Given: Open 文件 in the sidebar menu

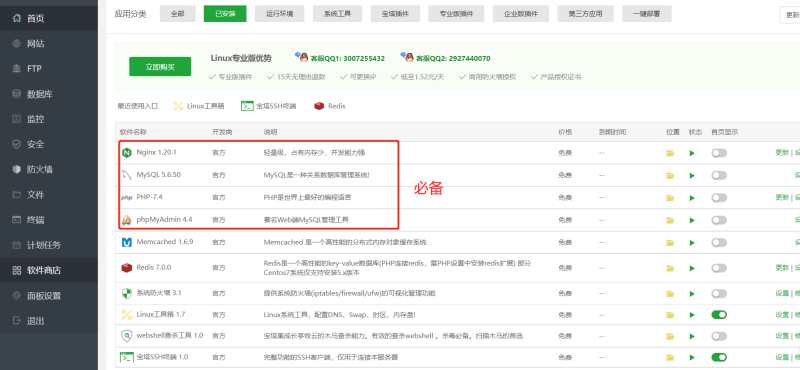Looking at the screenshot, I should [x=49, y=195].
